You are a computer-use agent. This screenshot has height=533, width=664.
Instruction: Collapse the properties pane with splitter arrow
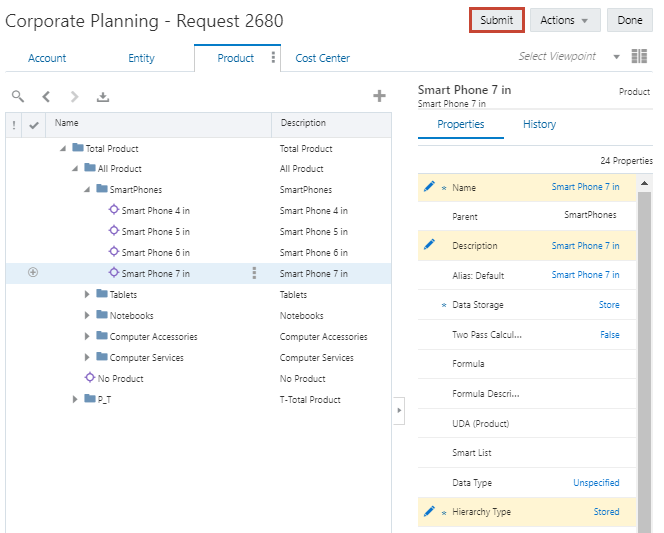pyautogui.click(x=399, y=410)
